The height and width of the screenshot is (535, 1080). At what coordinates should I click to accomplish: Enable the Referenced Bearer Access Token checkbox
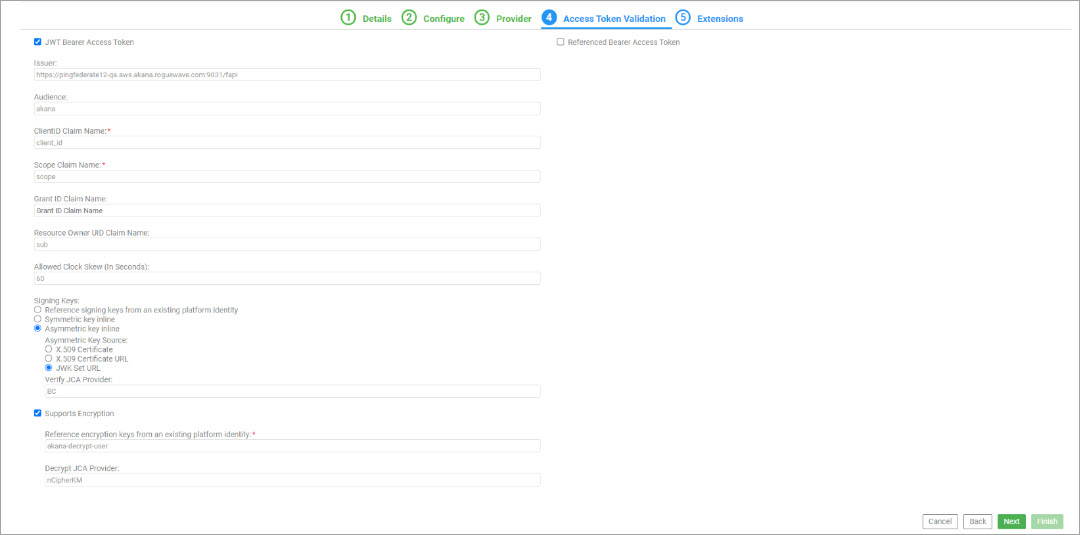tap(560, 42)
